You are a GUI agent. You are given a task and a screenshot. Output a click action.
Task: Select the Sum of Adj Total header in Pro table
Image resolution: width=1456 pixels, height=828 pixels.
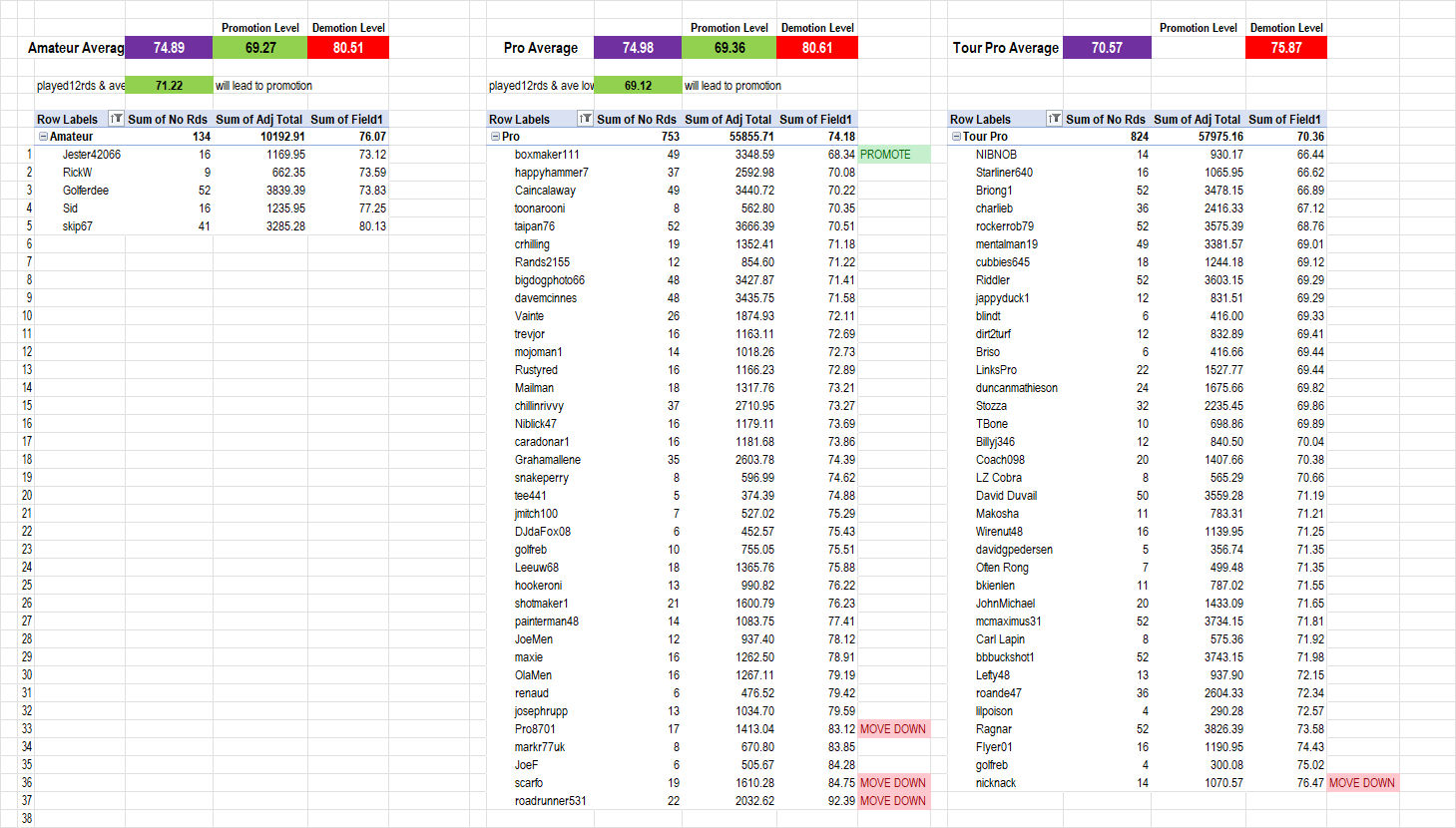(x=728, y=119)
